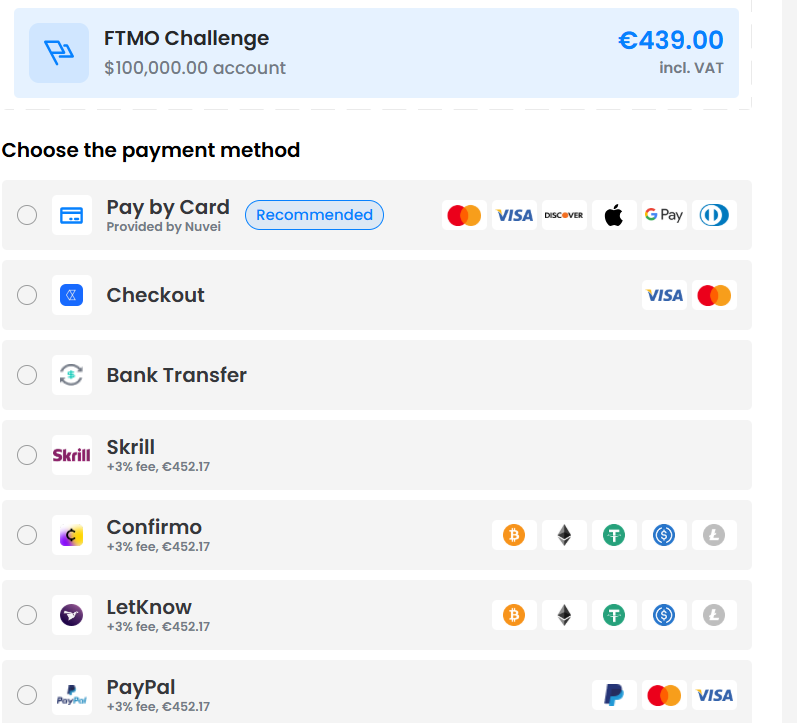The height and width of the screenshot is (723, 797).
Task: Click the Google Pay icon
Action: (x=664, y=215)
